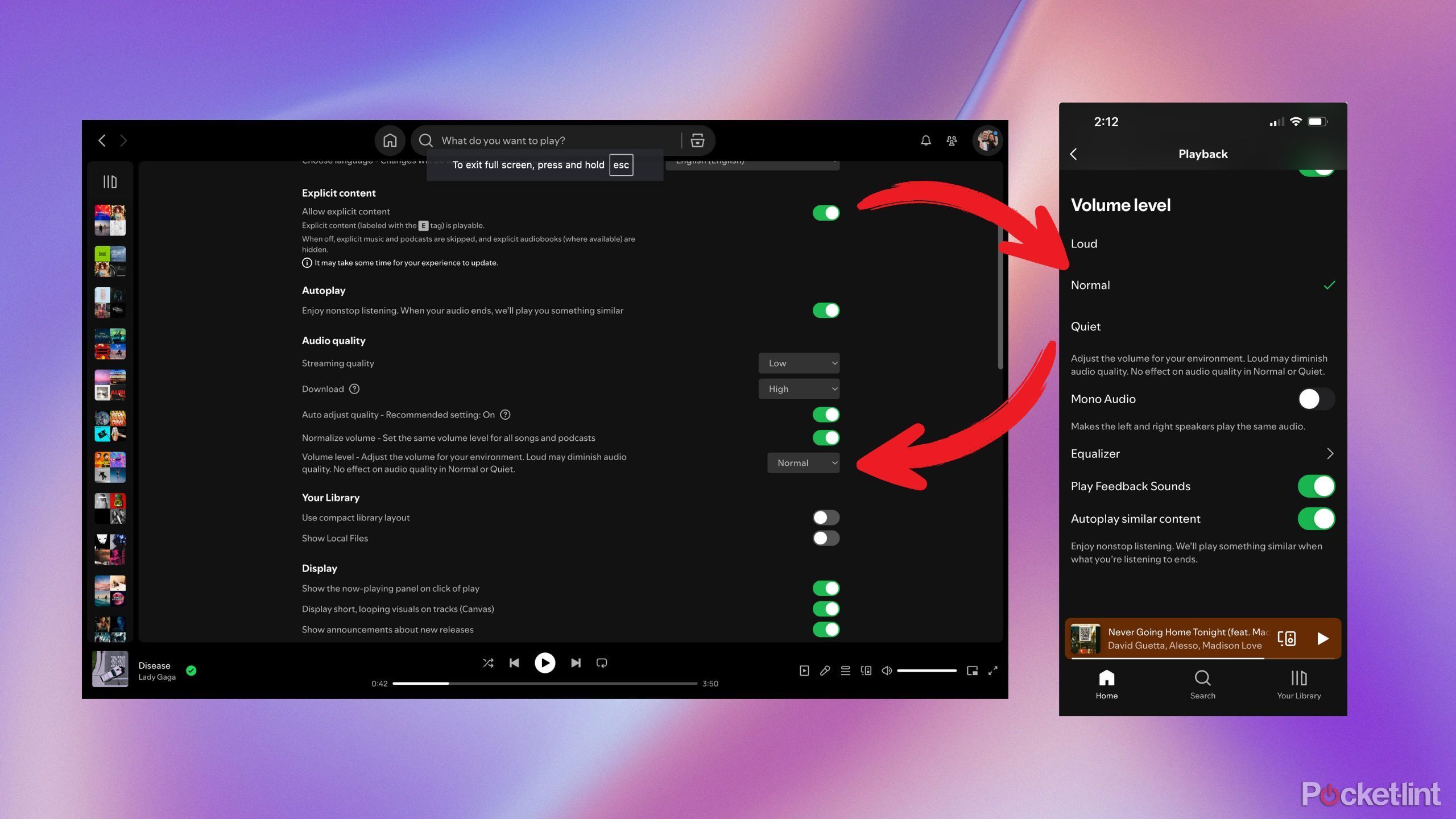This screenshot has height=819, width=1456.
Task: Toggle Canvas looping visuals switch
Action: point(826,609)
